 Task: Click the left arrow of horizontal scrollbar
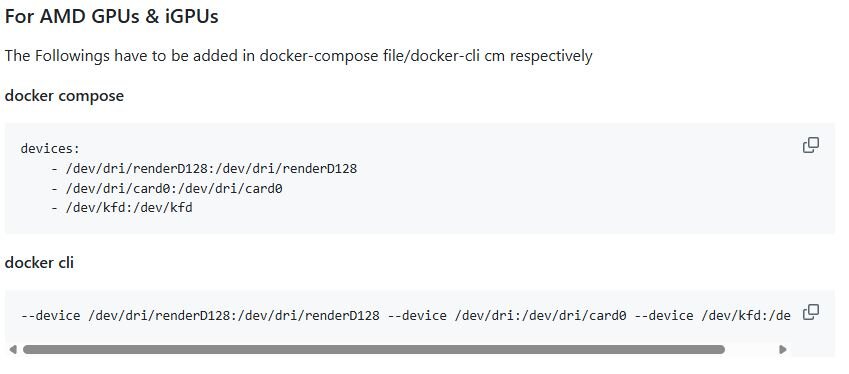click(13, 350)
